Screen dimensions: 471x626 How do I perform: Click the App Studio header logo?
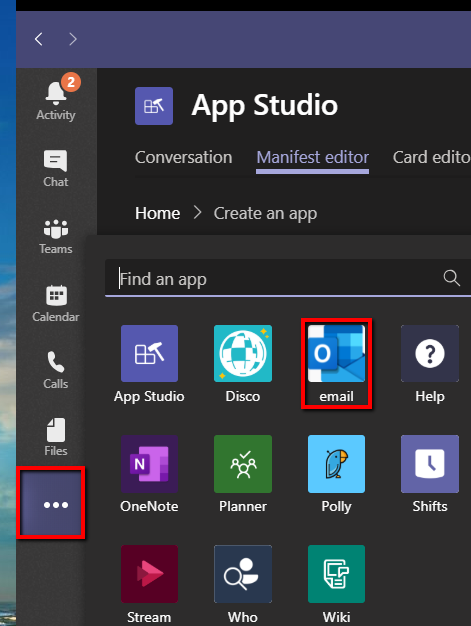coord(154,106)
